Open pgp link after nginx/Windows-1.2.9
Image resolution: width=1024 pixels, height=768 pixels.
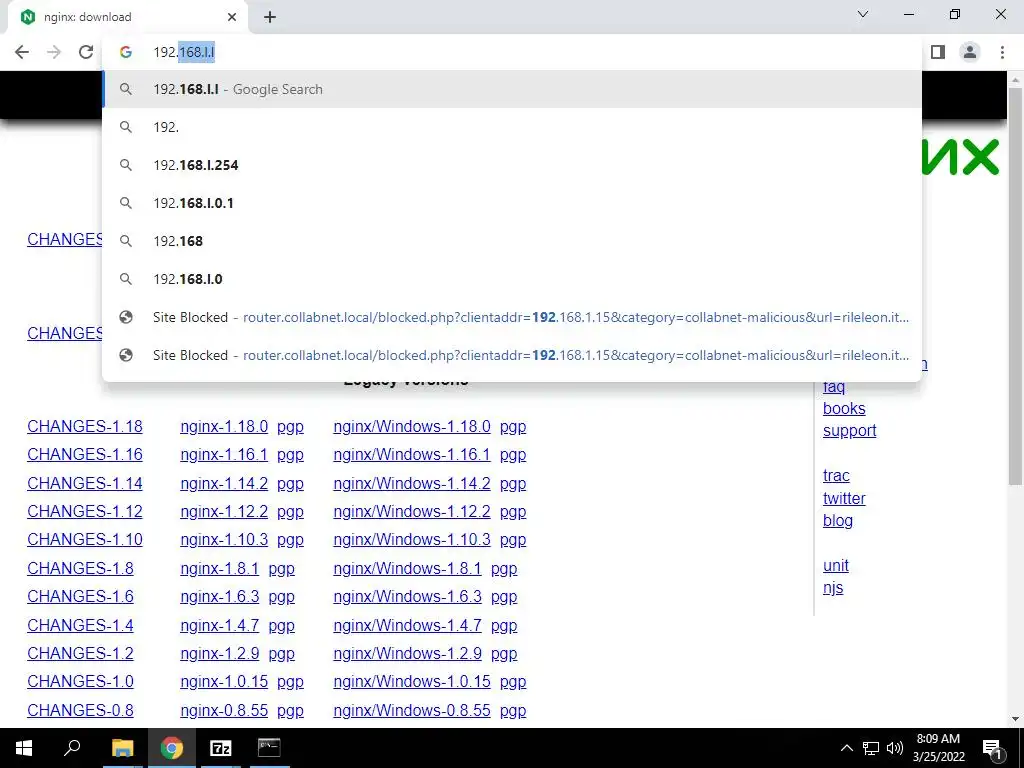[504, 653]
